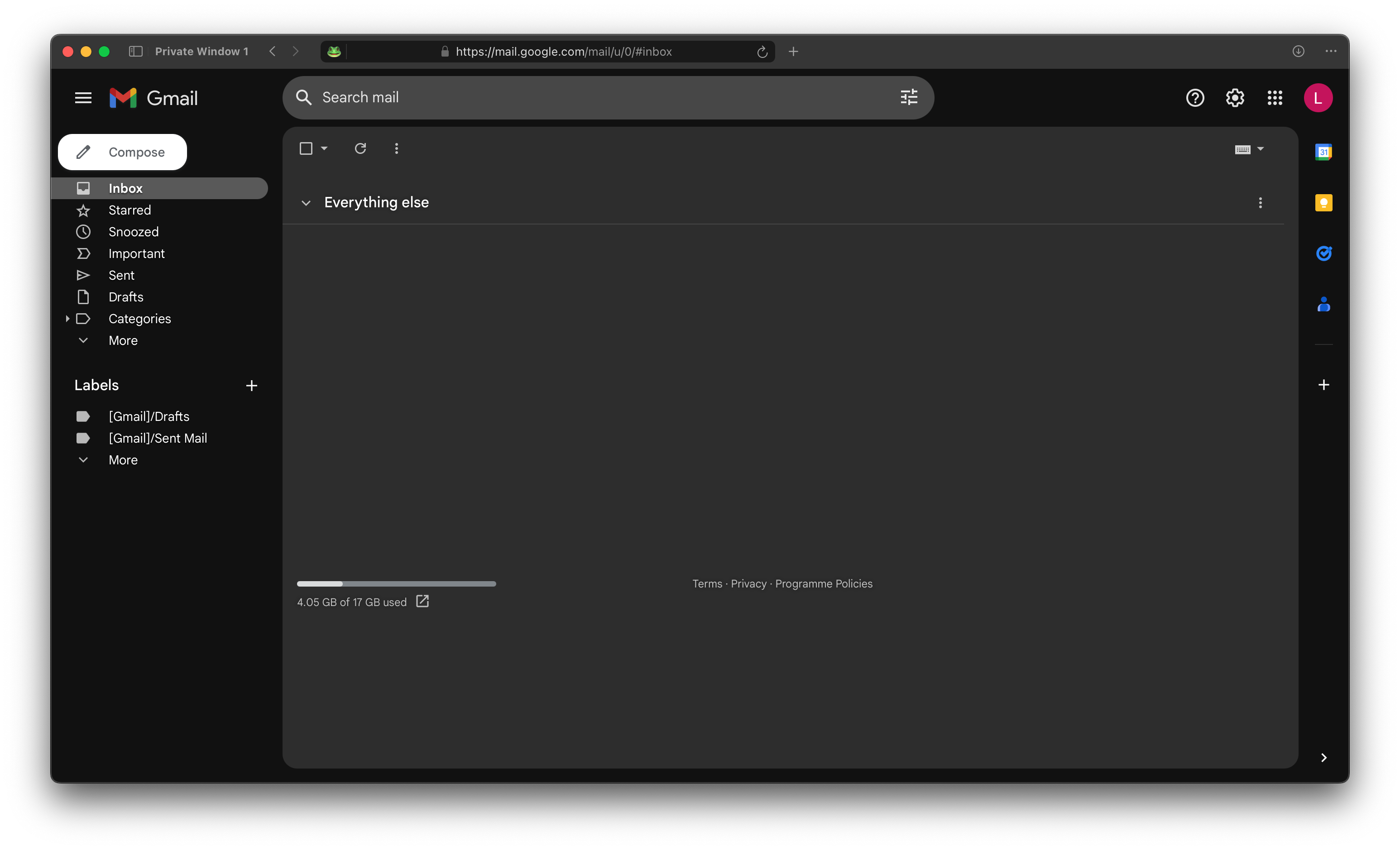
Task: Click the Compose button
Action: pyautogui.click(x=122, y=152)
